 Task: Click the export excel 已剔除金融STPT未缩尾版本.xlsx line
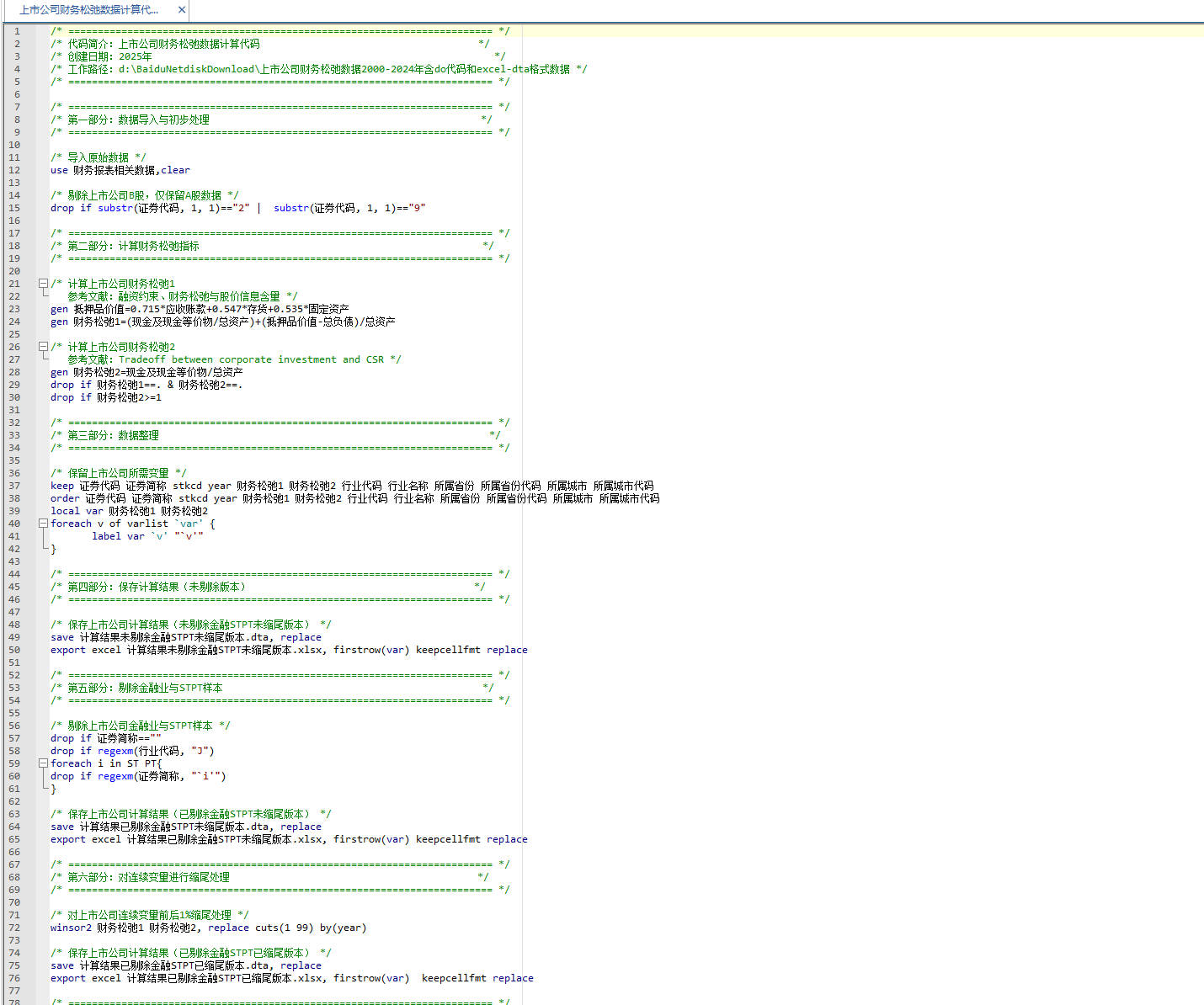(289, 839)
